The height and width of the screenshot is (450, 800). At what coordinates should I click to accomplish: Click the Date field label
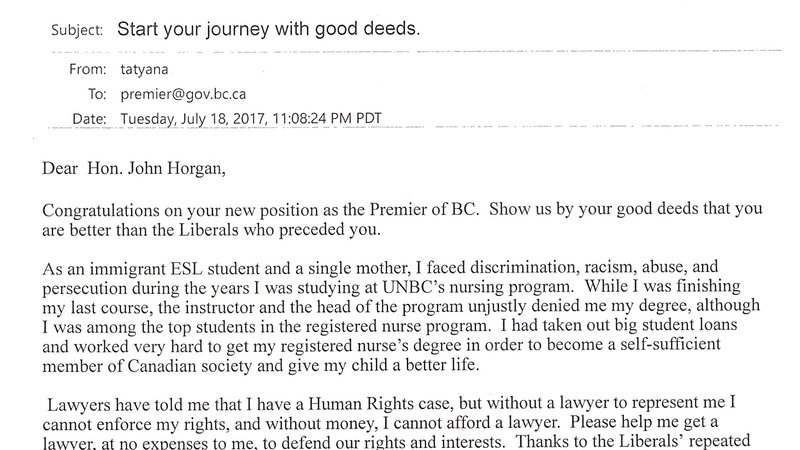click(x=90, y=118)
